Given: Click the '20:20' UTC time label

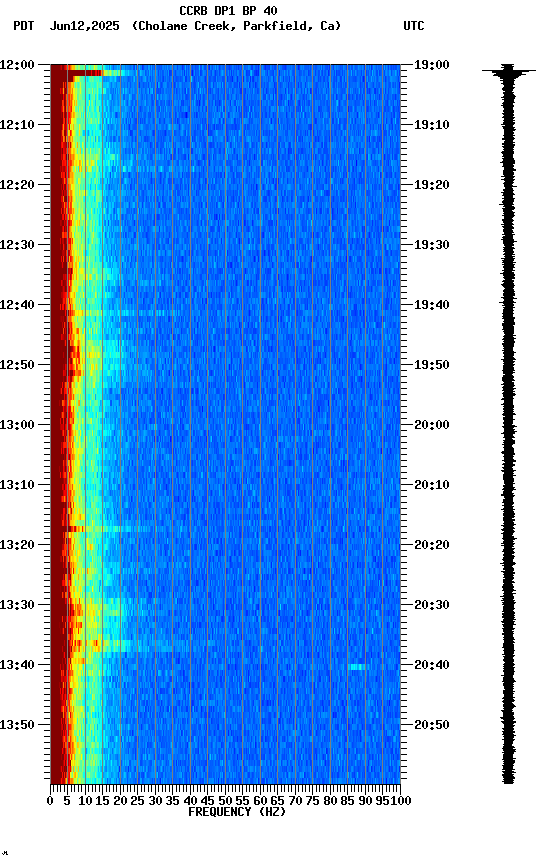Looking at the screenshot, I should pyautogui.click(x=432, y=545).
